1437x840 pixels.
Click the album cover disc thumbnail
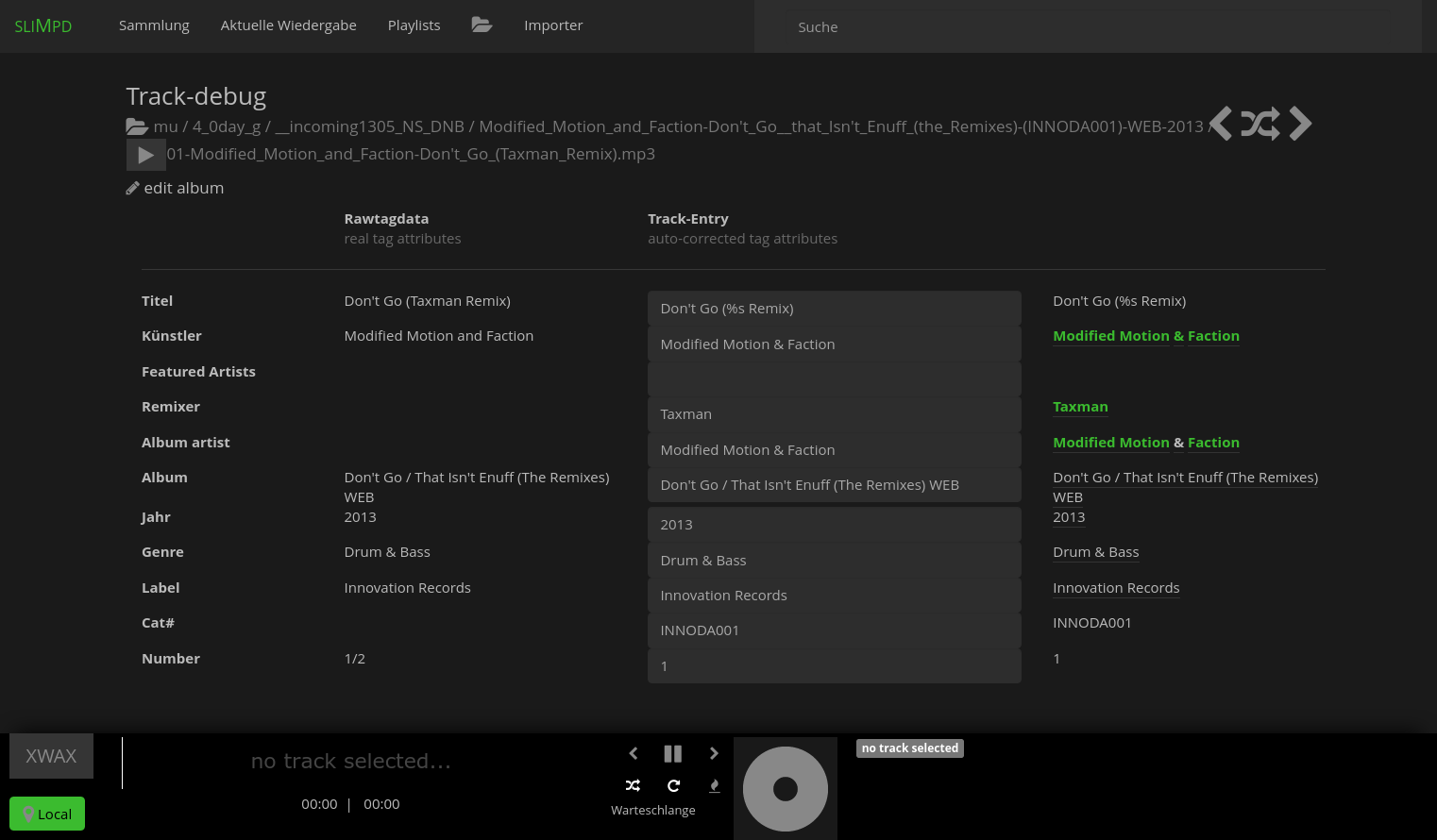pos(786,789)
